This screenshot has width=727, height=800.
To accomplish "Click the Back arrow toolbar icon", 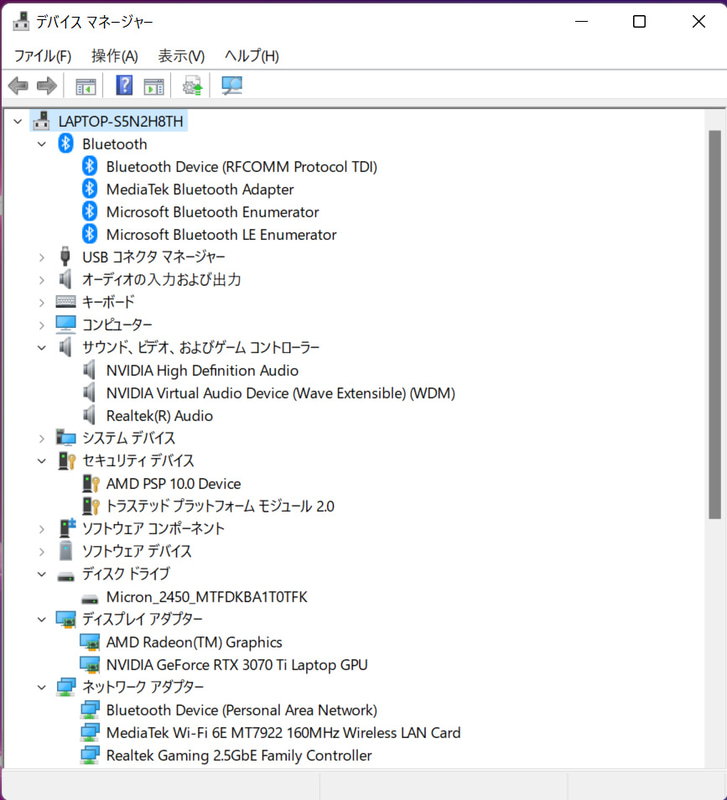I will click(18, 86).
